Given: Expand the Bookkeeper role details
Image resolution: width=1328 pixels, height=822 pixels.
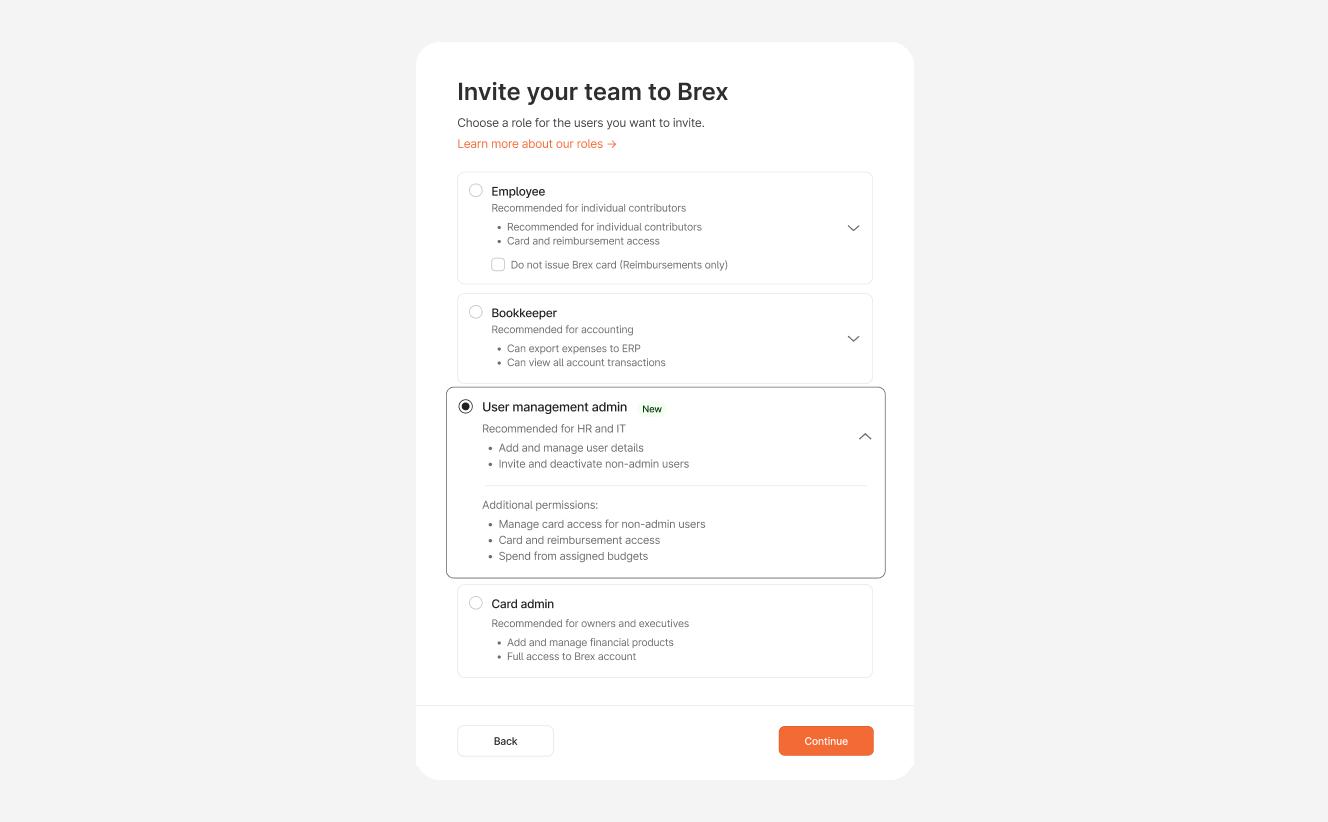Looking at the screenshot, I should point(853,338).
